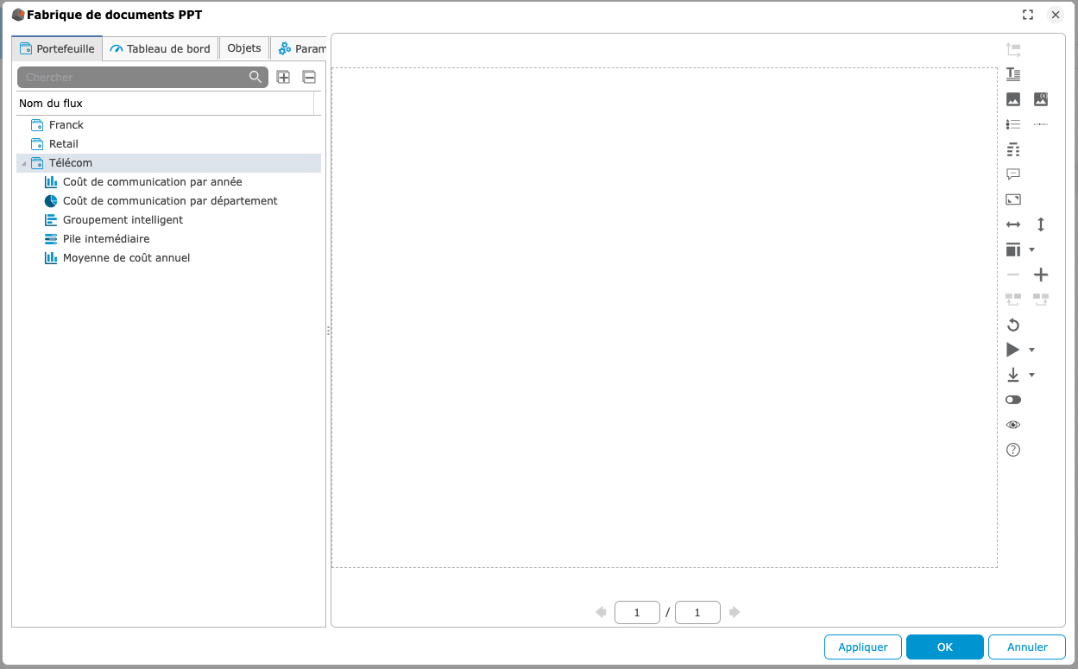Open the dropdown arrow beside download icon
The width and height of the screenshot is (1078, 669).
(x=1032, y=375)
